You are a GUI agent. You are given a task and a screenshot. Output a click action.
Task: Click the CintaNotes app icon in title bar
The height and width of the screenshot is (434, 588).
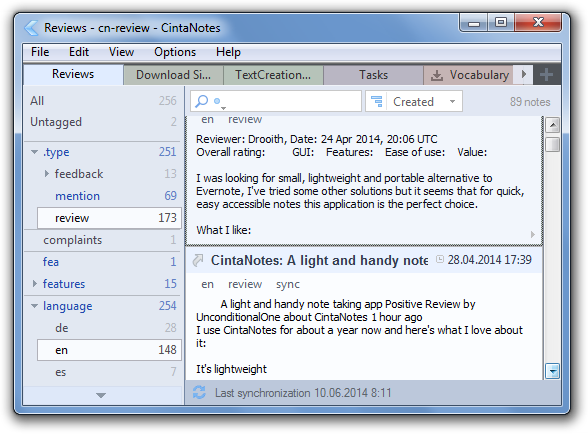coord(31,28)
